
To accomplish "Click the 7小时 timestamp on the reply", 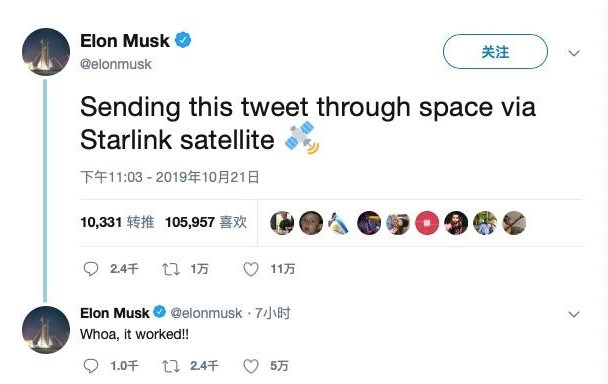I will point(272,313).
